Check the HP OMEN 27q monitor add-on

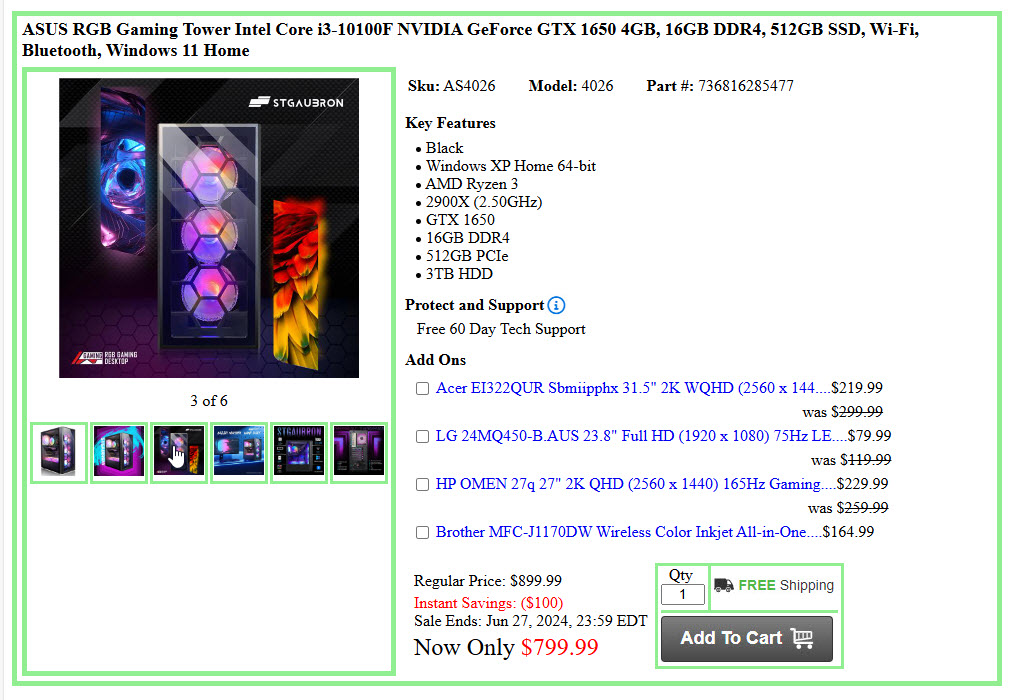coord(422,484)
